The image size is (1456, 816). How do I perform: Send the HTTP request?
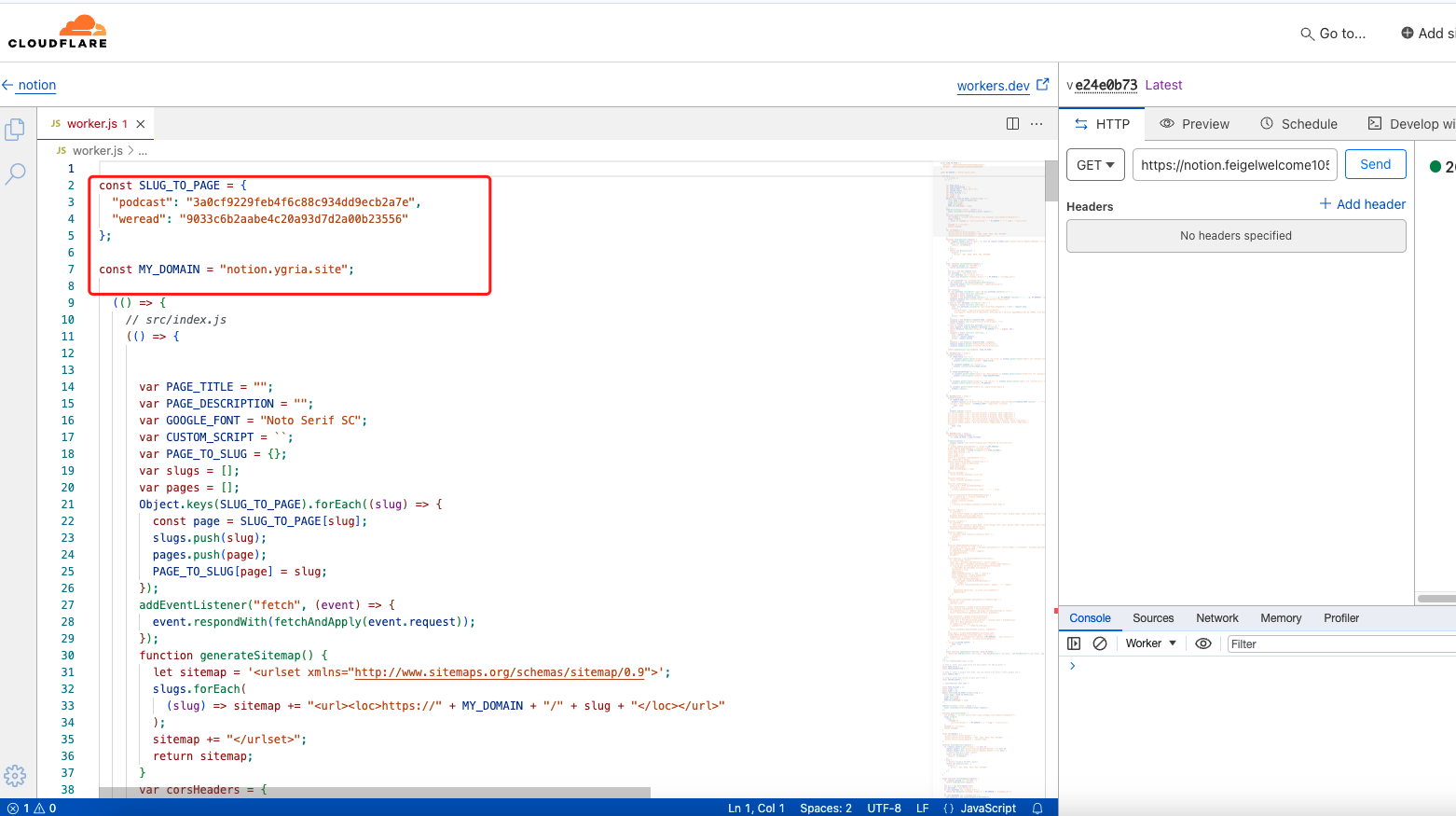pyautogui.click(x=1375, y=164)
